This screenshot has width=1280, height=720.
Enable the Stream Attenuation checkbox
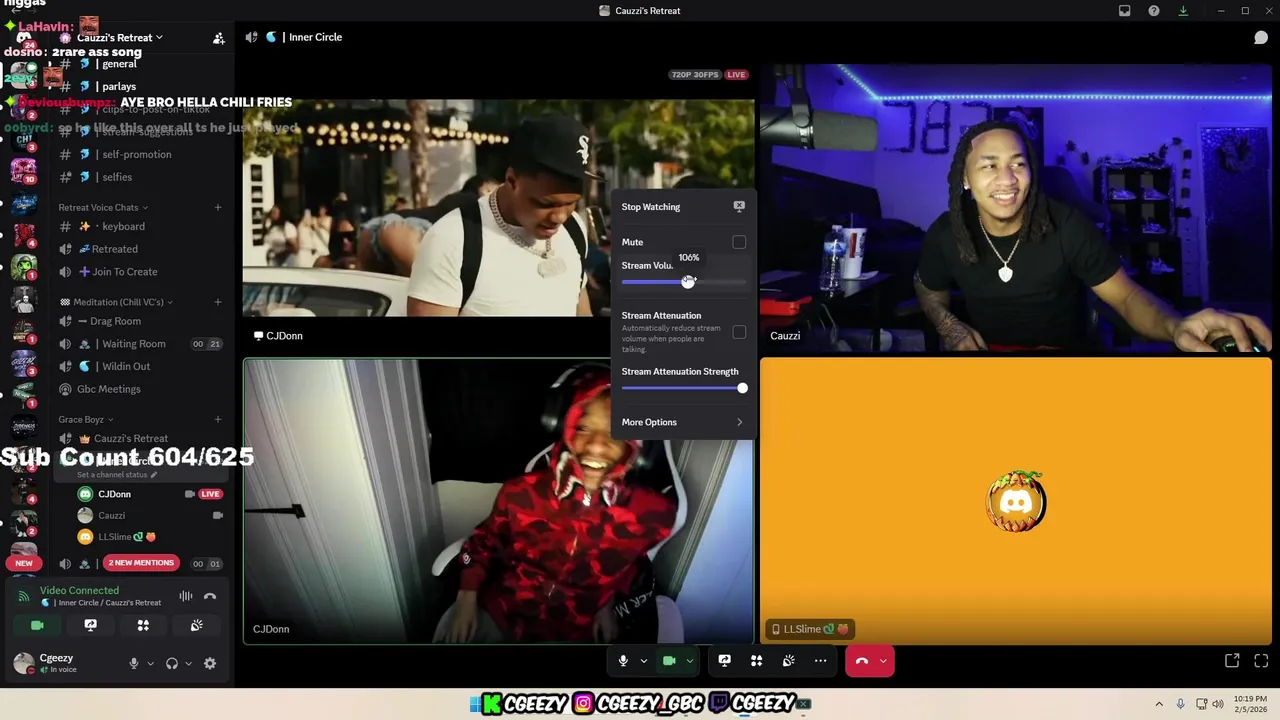[x=739, y=332]
